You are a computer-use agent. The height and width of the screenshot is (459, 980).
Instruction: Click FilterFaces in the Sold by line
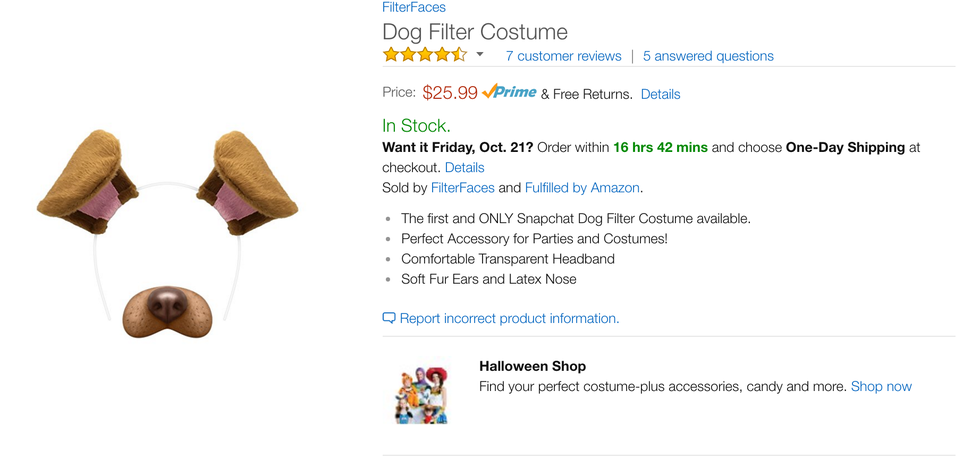tap(462, 187)
